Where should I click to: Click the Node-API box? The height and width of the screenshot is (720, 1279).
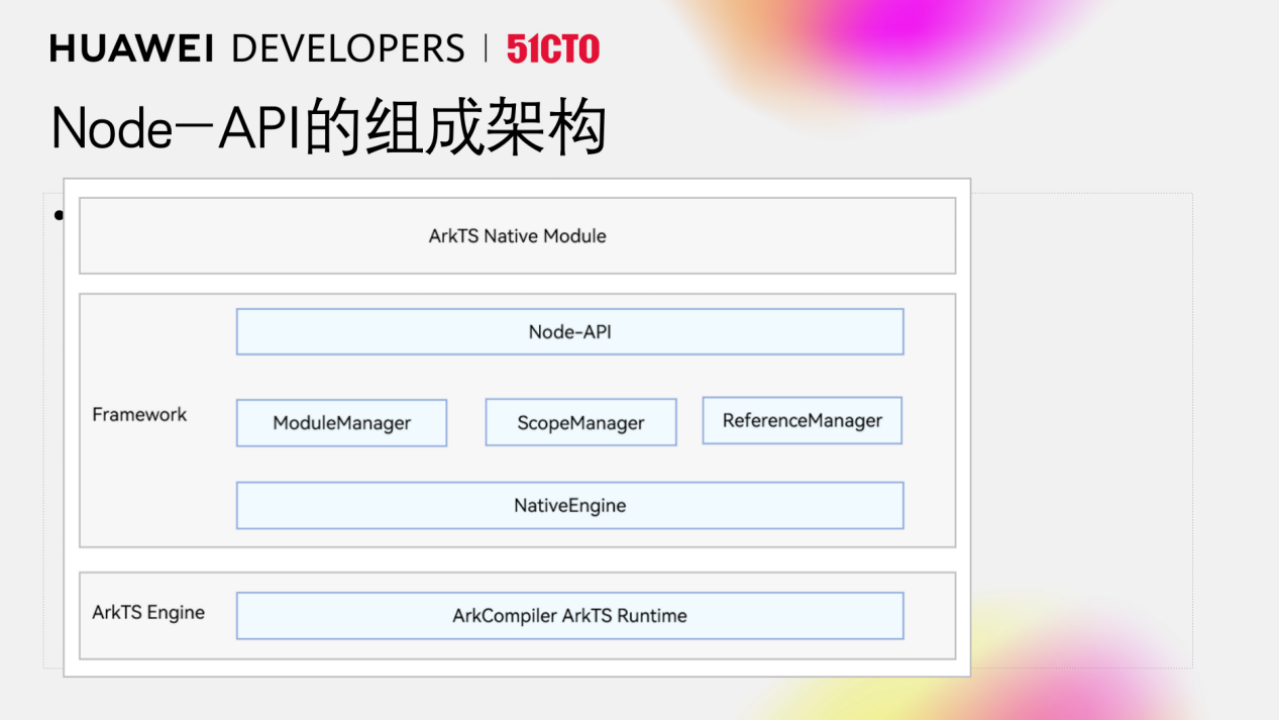(569, 332)
